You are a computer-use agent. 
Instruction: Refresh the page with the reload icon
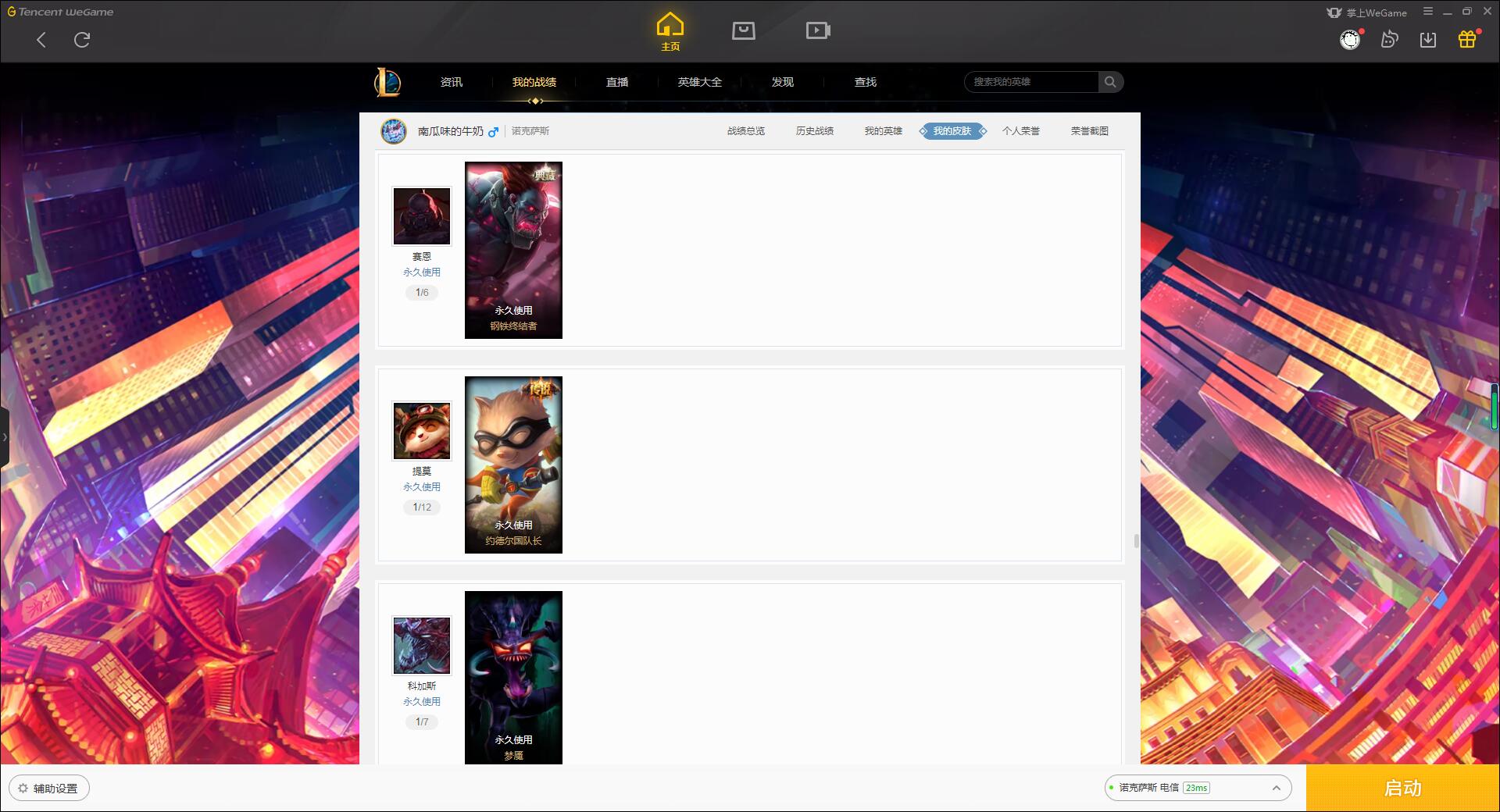click(x=82, y=40)
